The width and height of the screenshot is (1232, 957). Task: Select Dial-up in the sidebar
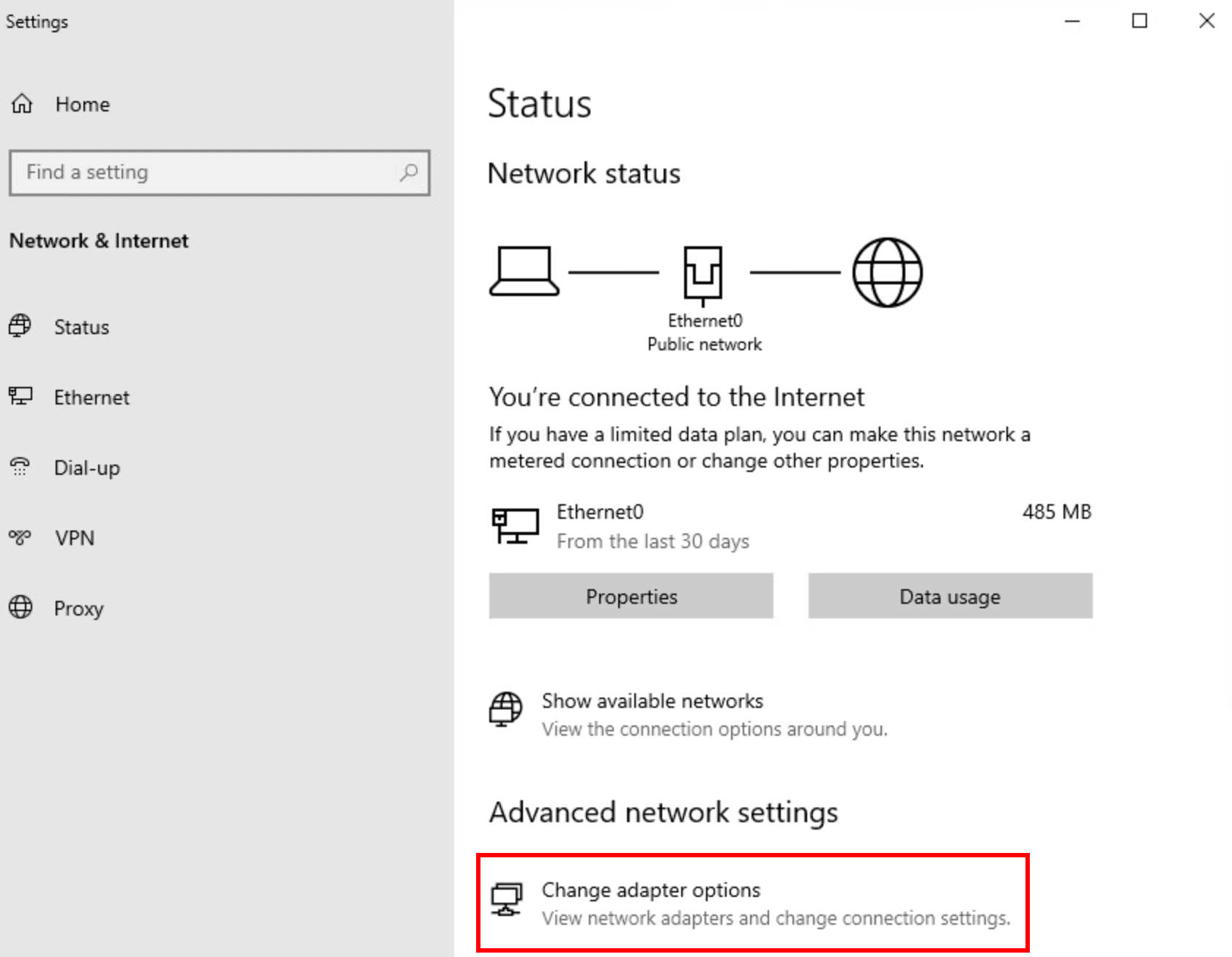click(x=86, y=468)
